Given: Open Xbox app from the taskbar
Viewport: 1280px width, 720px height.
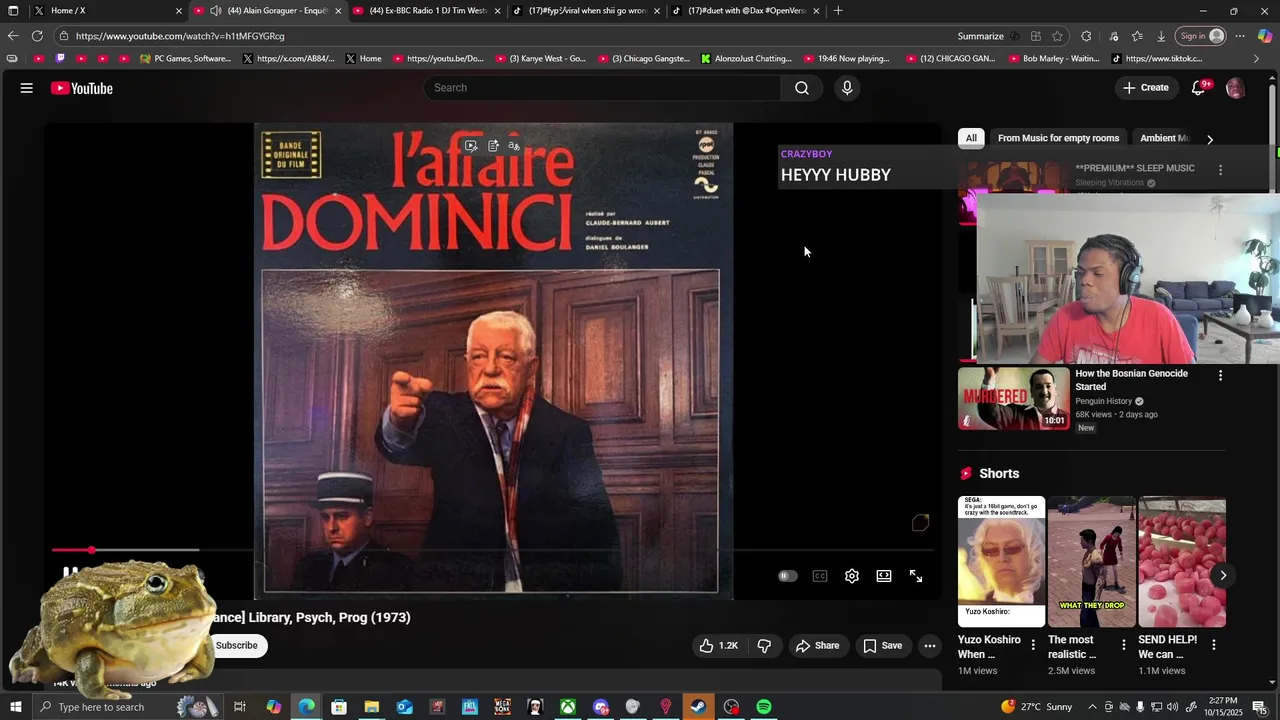Looking at the screenshot, I should tap(567, 707).
